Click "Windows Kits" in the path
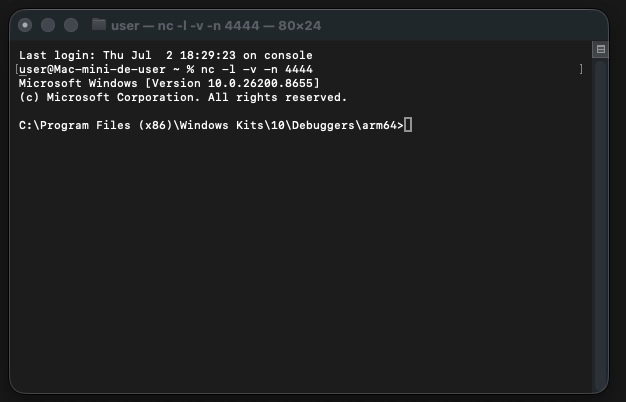 (222, 125)
